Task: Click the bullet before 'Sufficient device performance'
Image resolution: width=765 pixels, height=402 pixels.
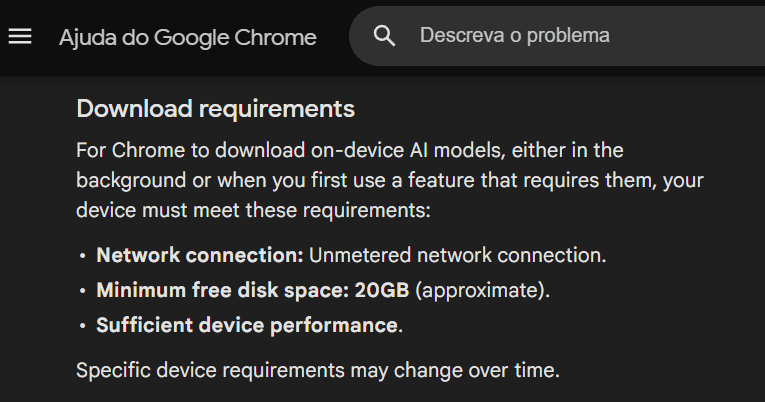Action: tap(82, 326)
